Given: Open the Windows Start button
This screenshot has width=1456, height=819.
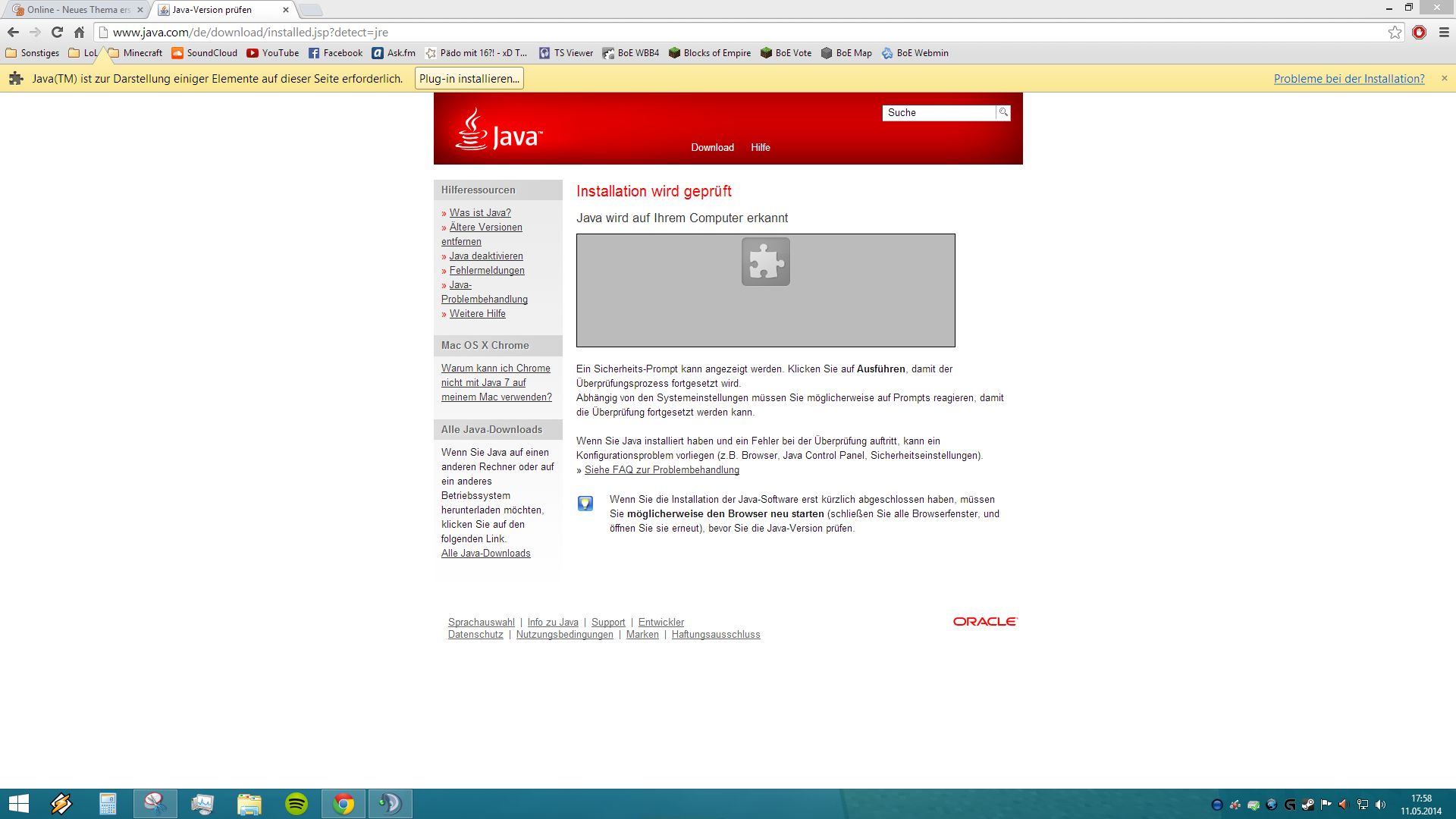Looking at the screenshot, I should [x=19, y=804].
